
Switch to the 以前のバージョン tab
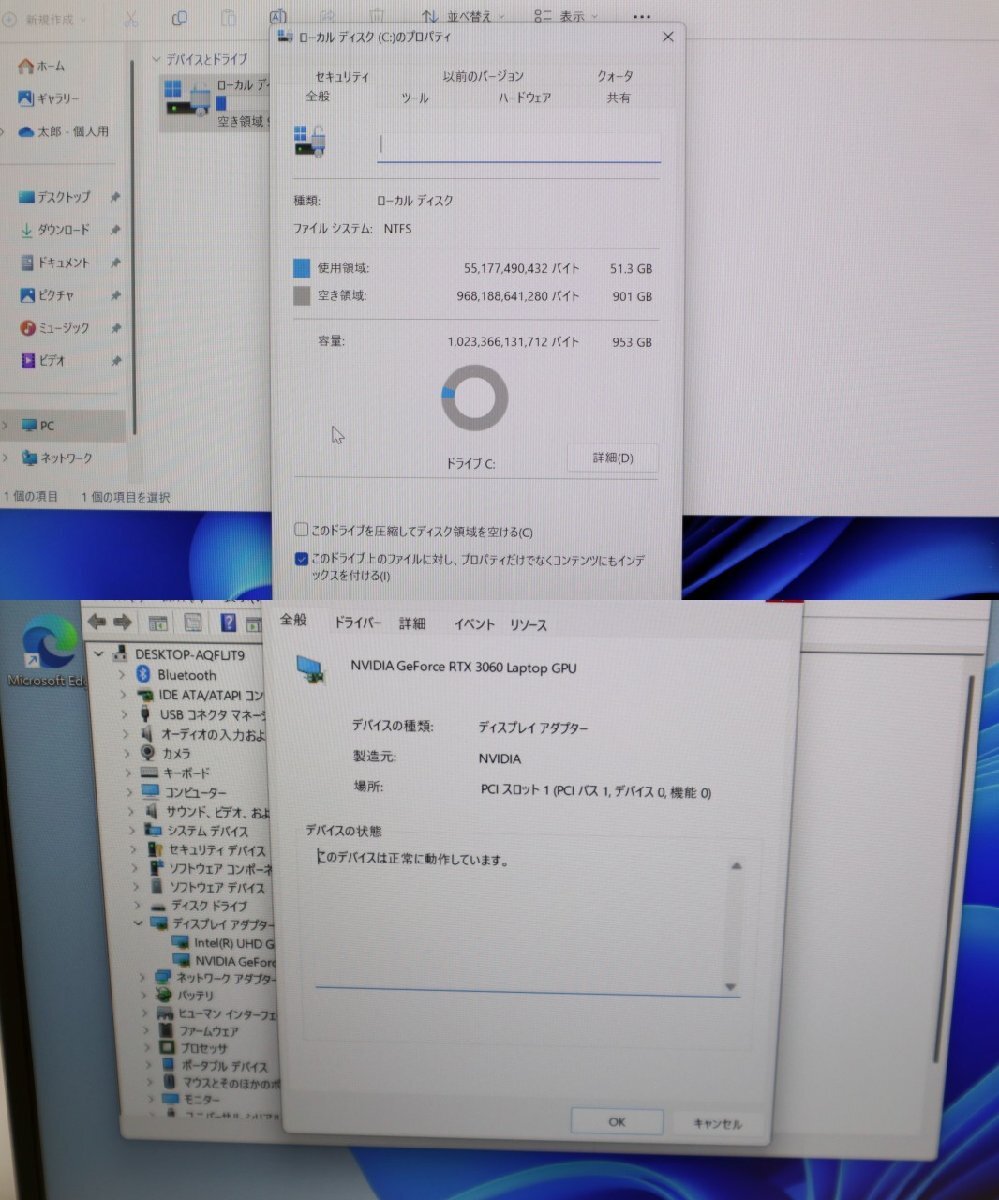click(483, 77)
